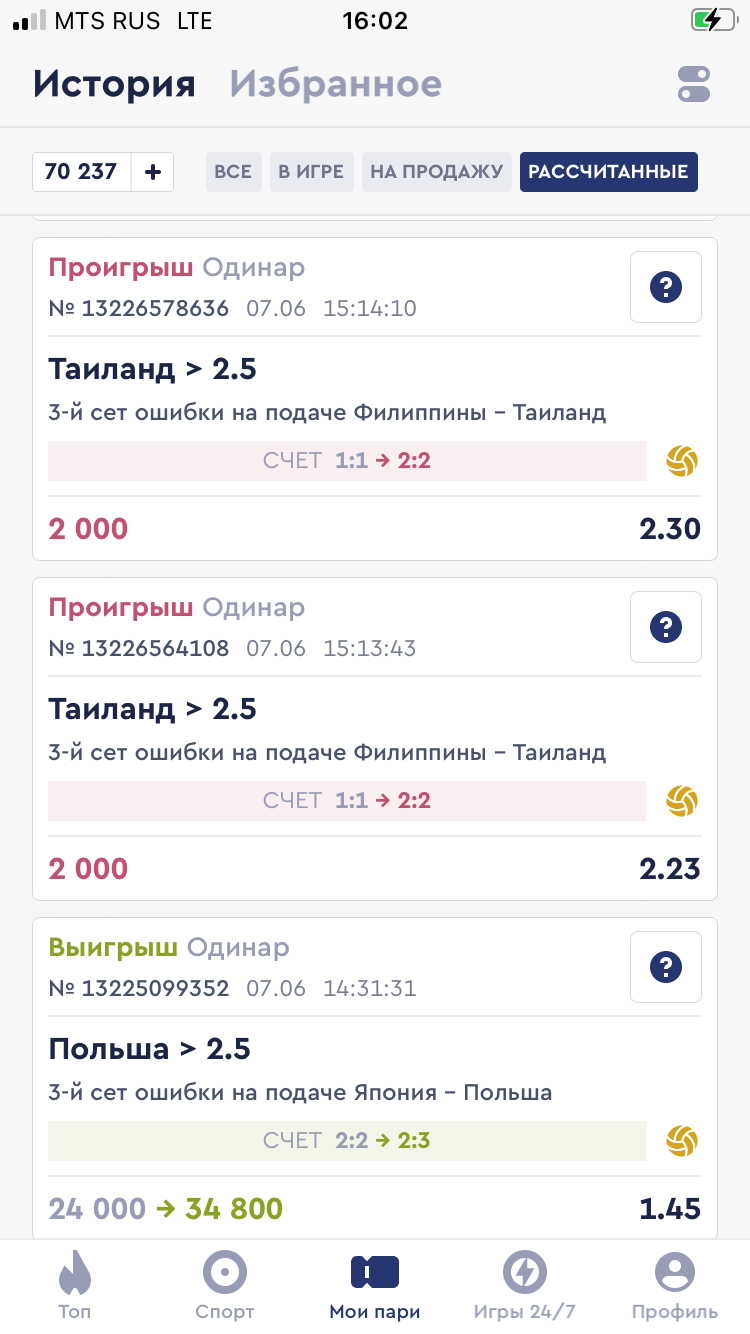The height and width of the screenshot is (1334, 750).
Task: Switch to the История tab
Action: tap(114, 84)
